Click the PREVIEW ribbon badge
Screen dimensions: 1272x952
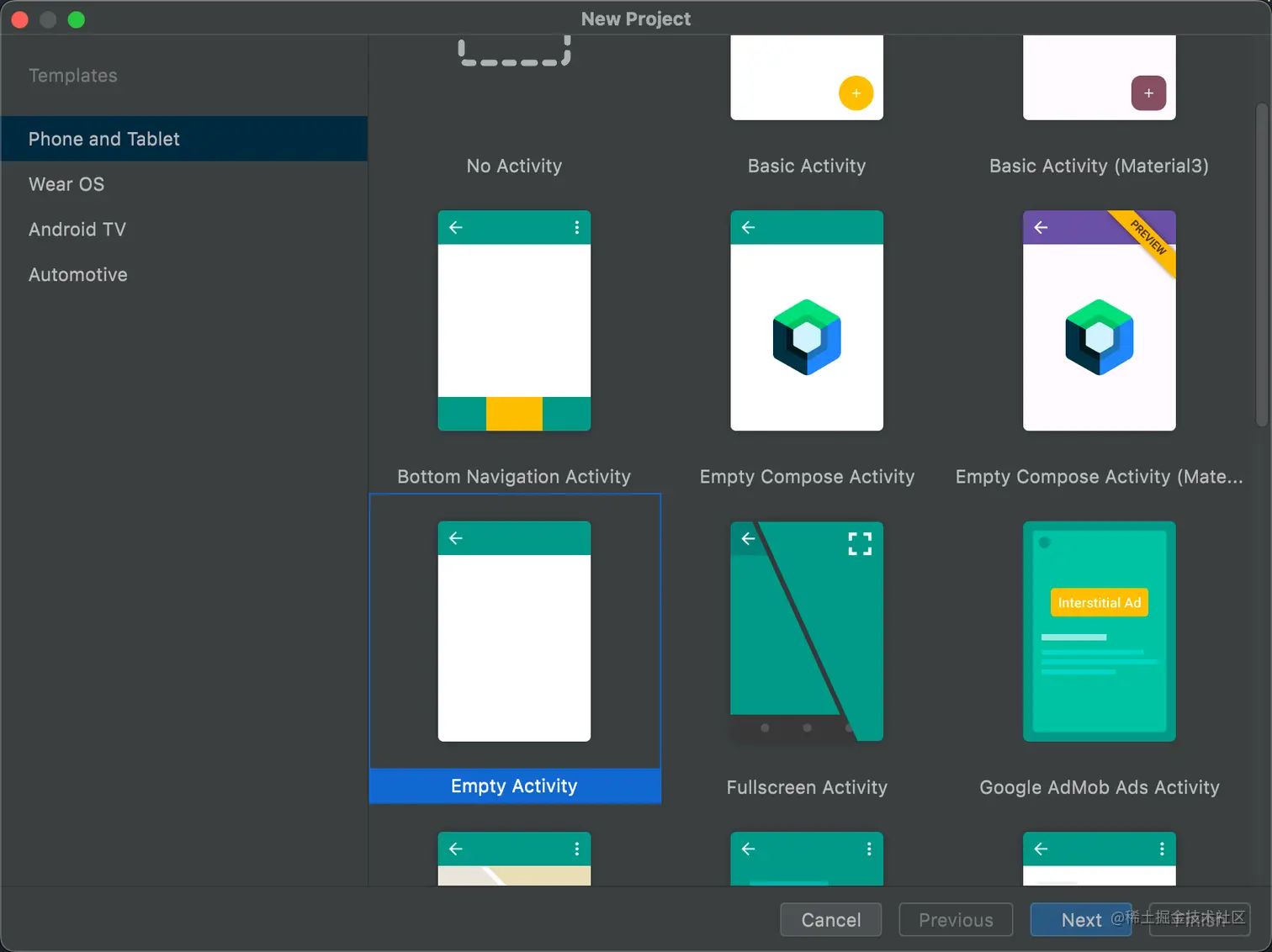click(x=1147, y=237)
